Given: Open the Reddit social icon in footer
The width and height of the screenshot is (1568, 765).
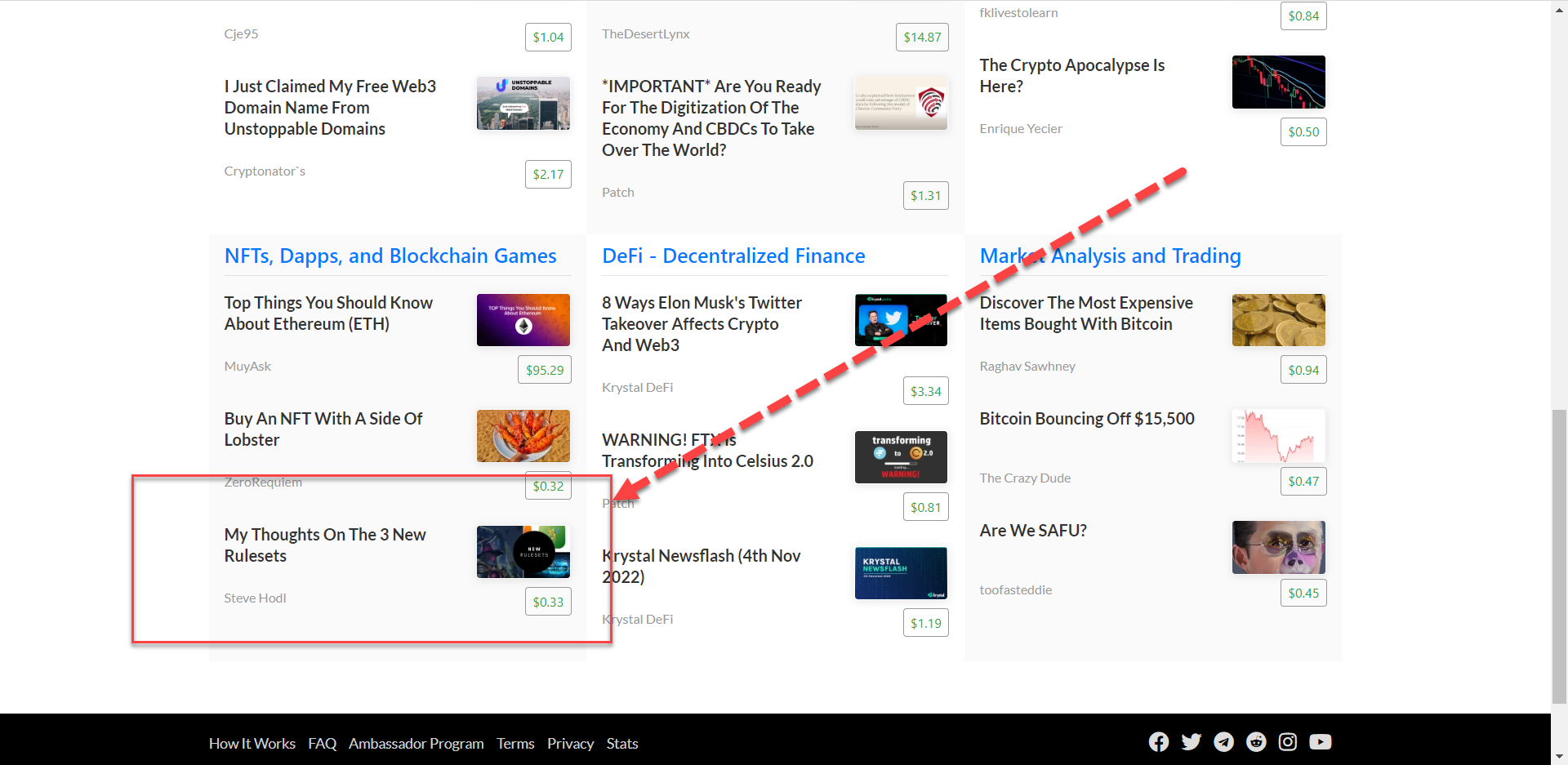Looking at the screenshot, I should point(1256,741).
